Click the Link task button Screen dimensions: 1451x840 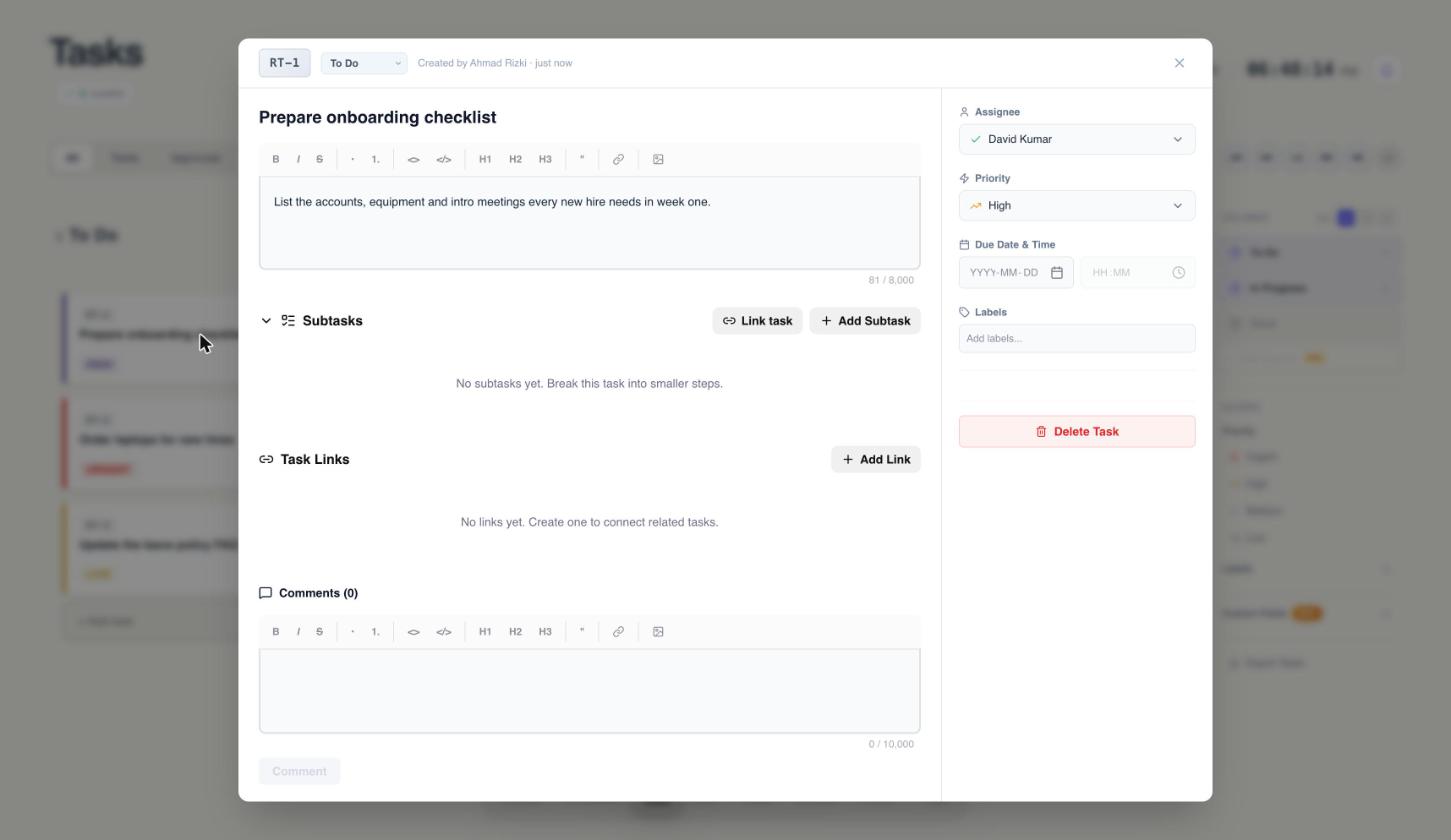pos(757,321)
